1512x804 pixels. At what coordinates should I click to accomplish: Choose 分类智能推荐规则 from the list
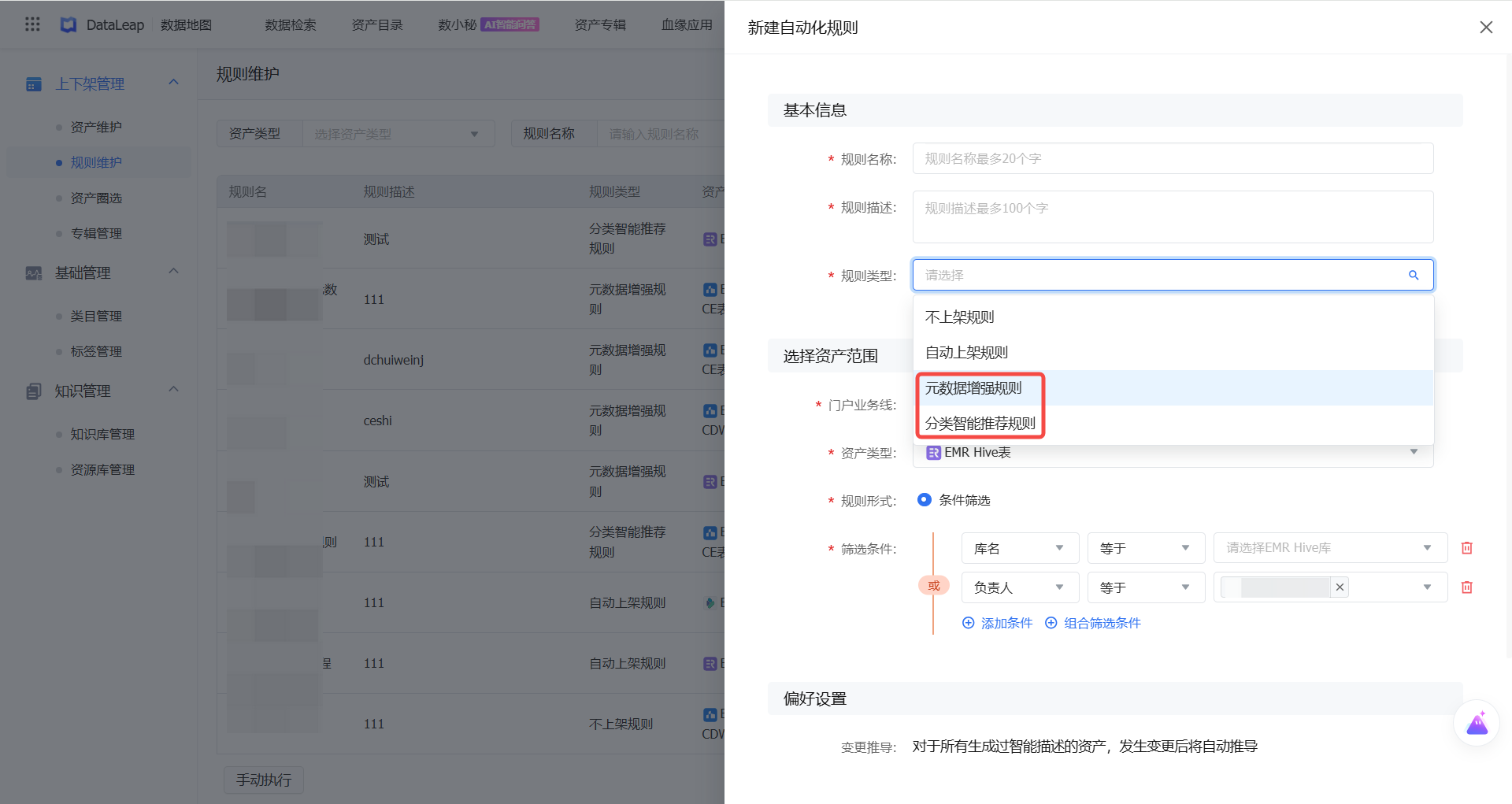click(x=980, y=424)
